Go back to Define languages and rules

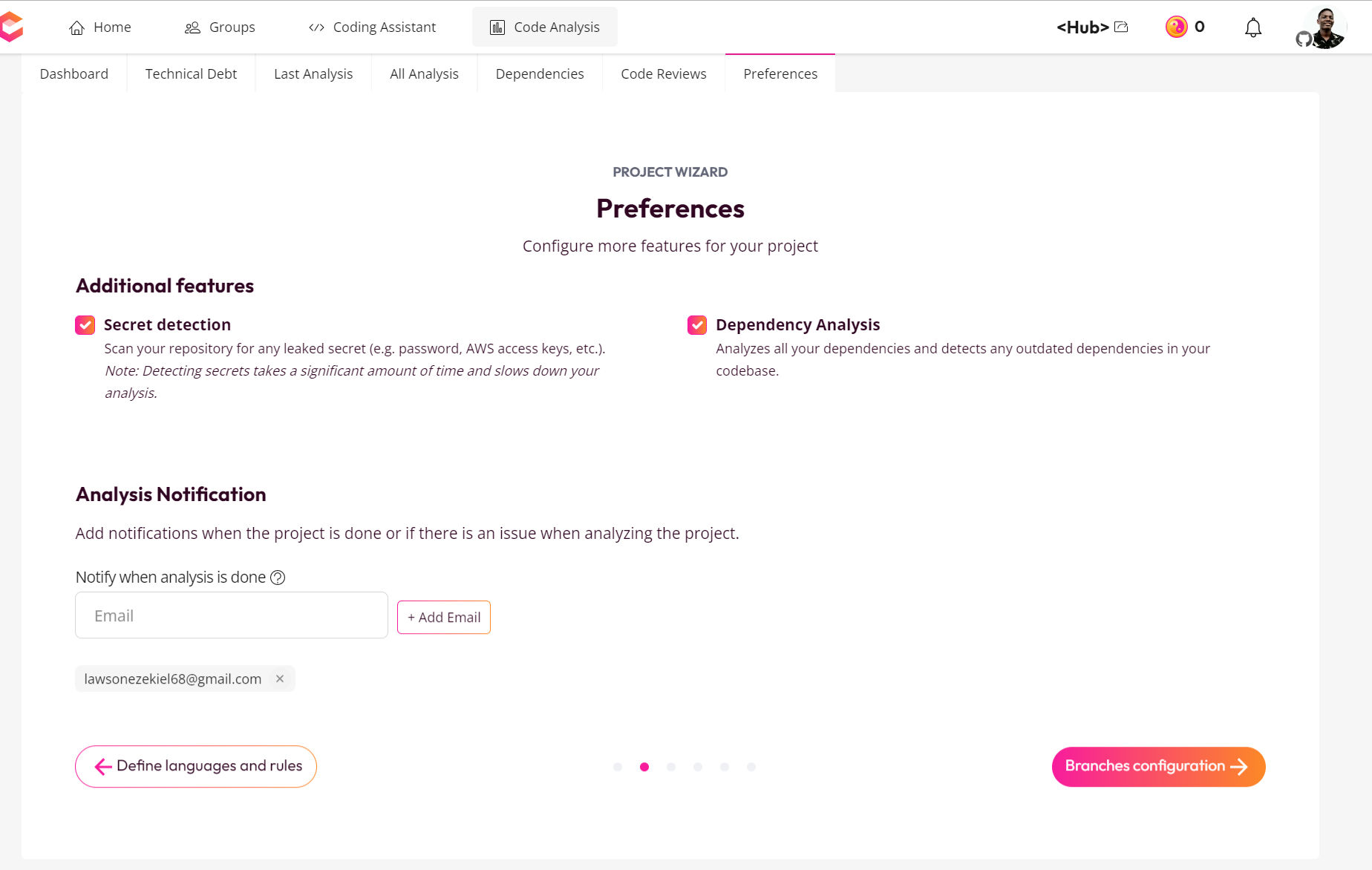(x=195, y=766)
